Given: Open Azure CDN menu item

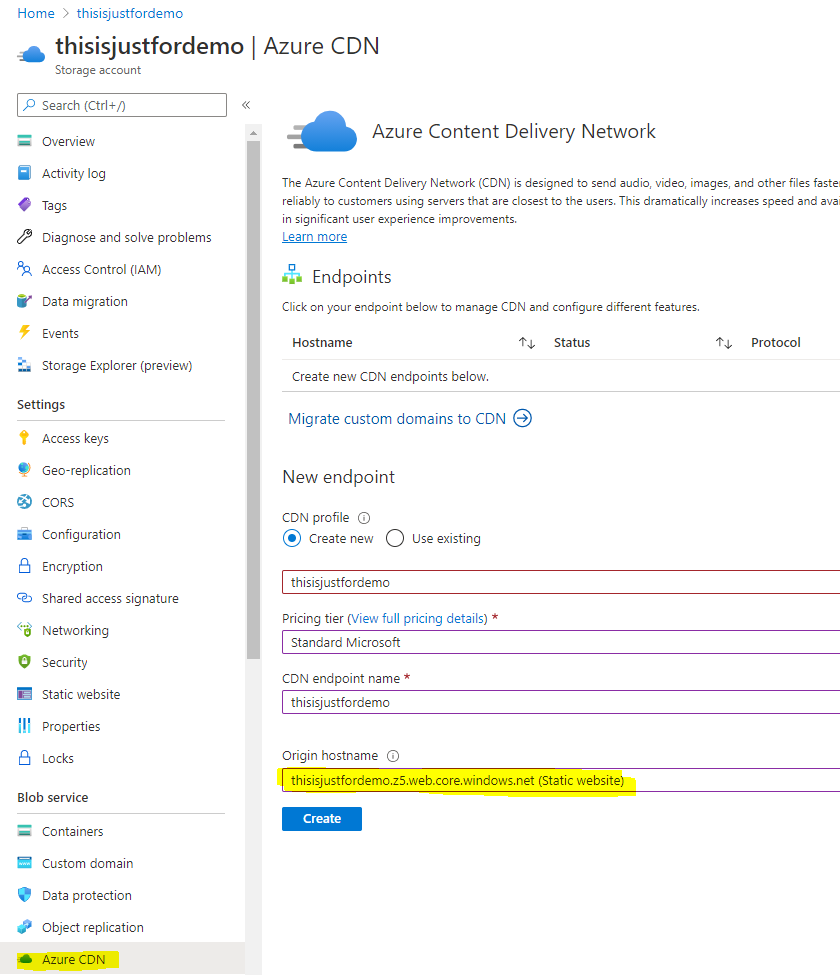Looking at the screenshot, I should (121, 959).
